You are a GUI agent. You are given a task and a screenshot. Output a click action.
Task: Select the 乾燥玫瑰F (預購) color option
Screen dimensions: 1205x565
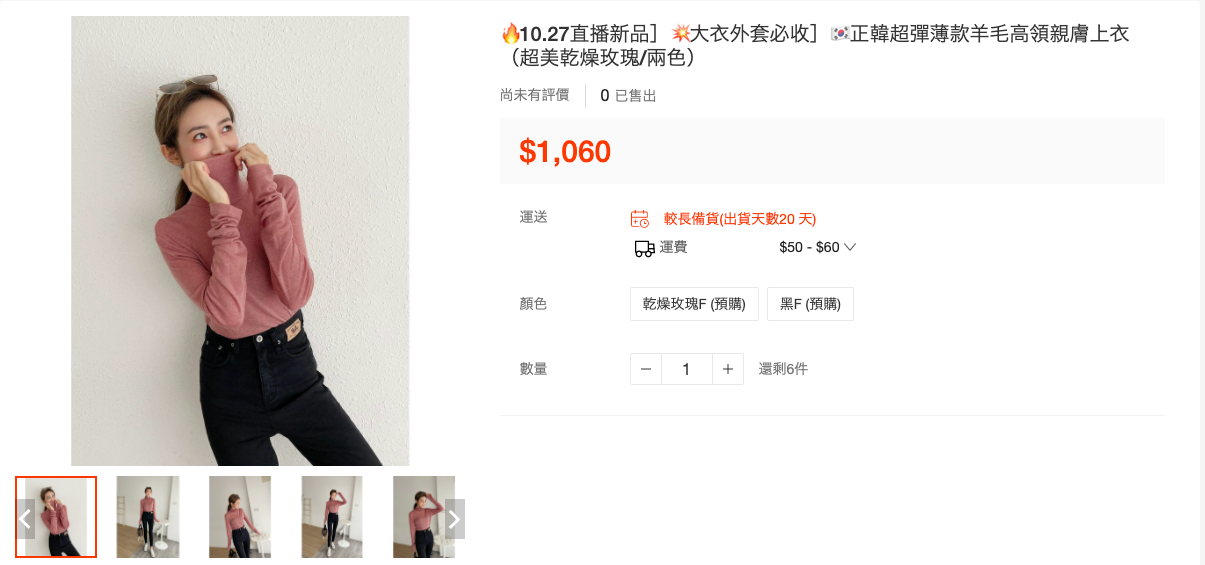click(x=694, y=304)
